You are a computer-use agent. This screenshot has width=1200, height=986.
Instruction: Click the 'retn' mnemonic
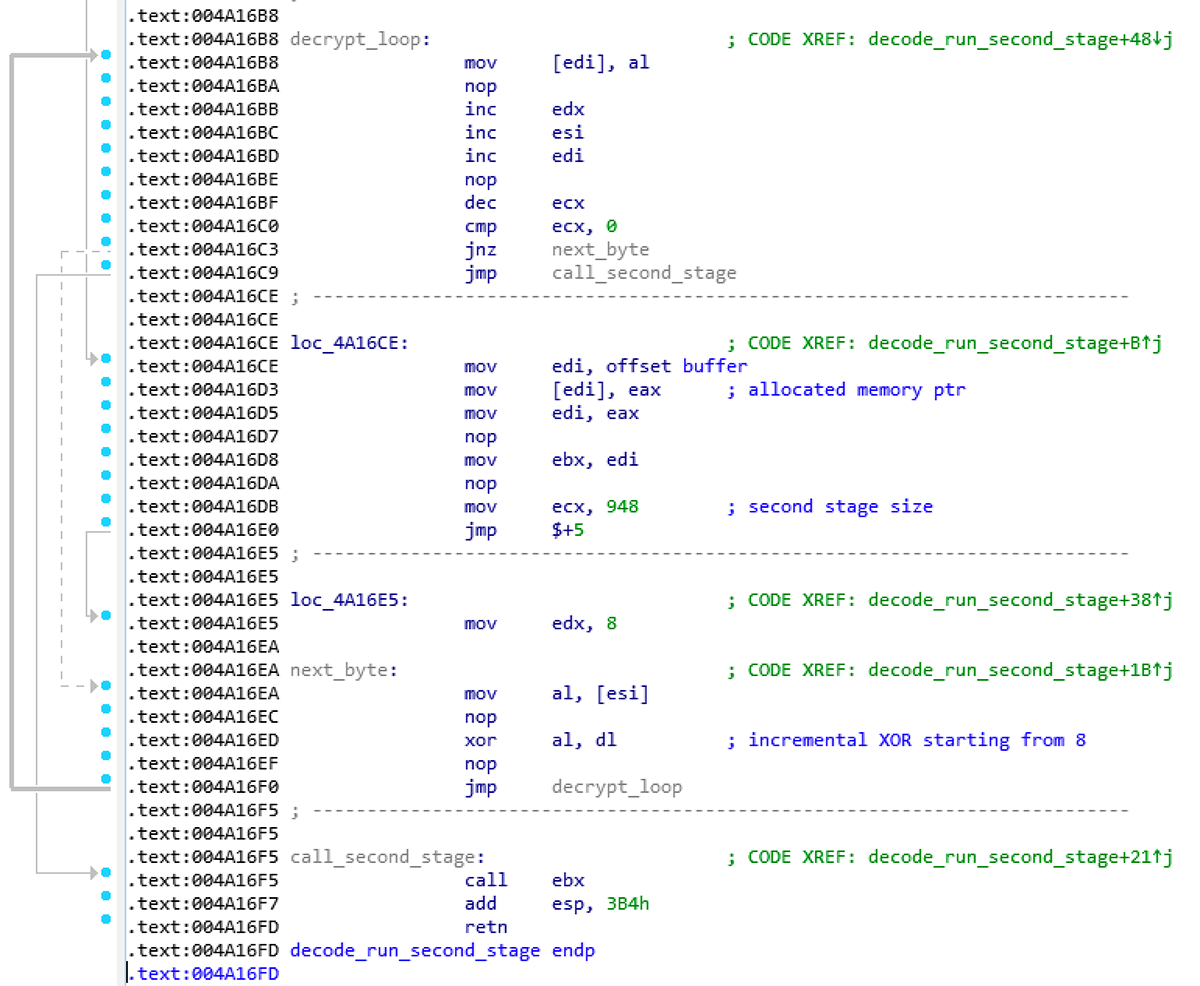(486, 927)
